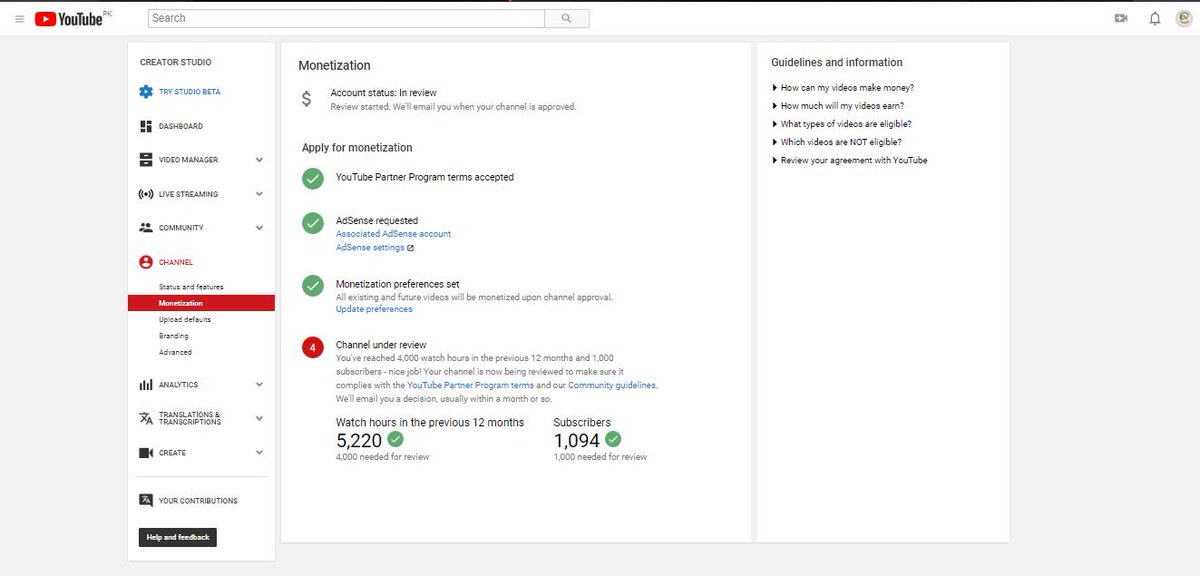The width and height of the screenshot is (1200, 576).
Task: Open the account avatar menu
Action: pyautogui.click(x=1183, y=18)
